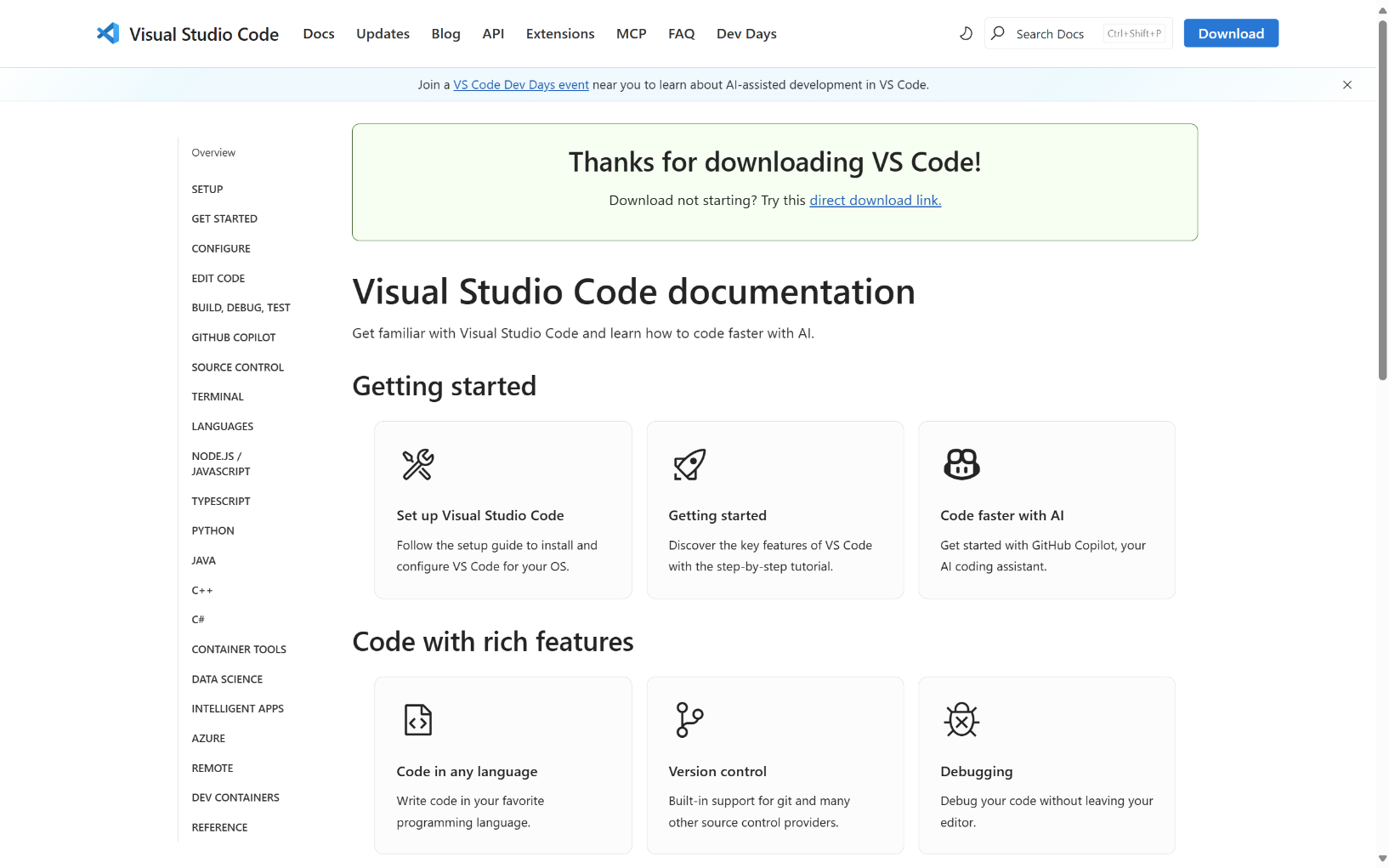
Task: Click the Search Docs input field
Action: coord(1078,33)
